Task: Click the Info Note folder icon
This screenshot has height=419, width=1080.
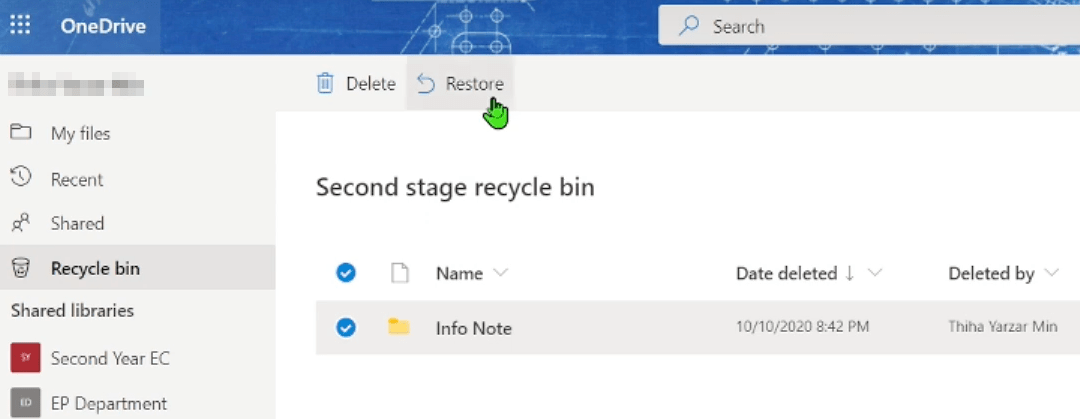Action: 399,327
